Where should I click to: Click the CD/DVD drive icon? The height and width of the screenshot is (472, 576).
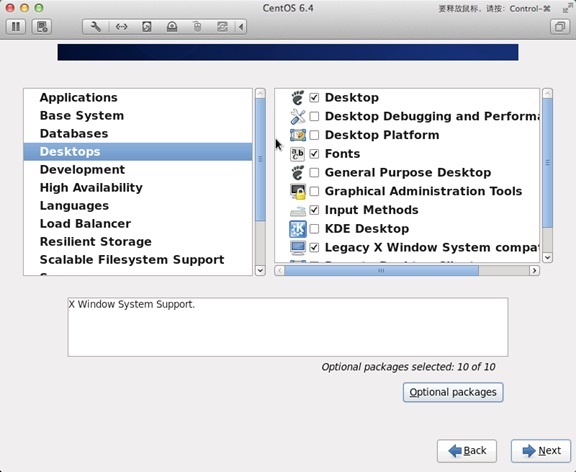point(172,27)
